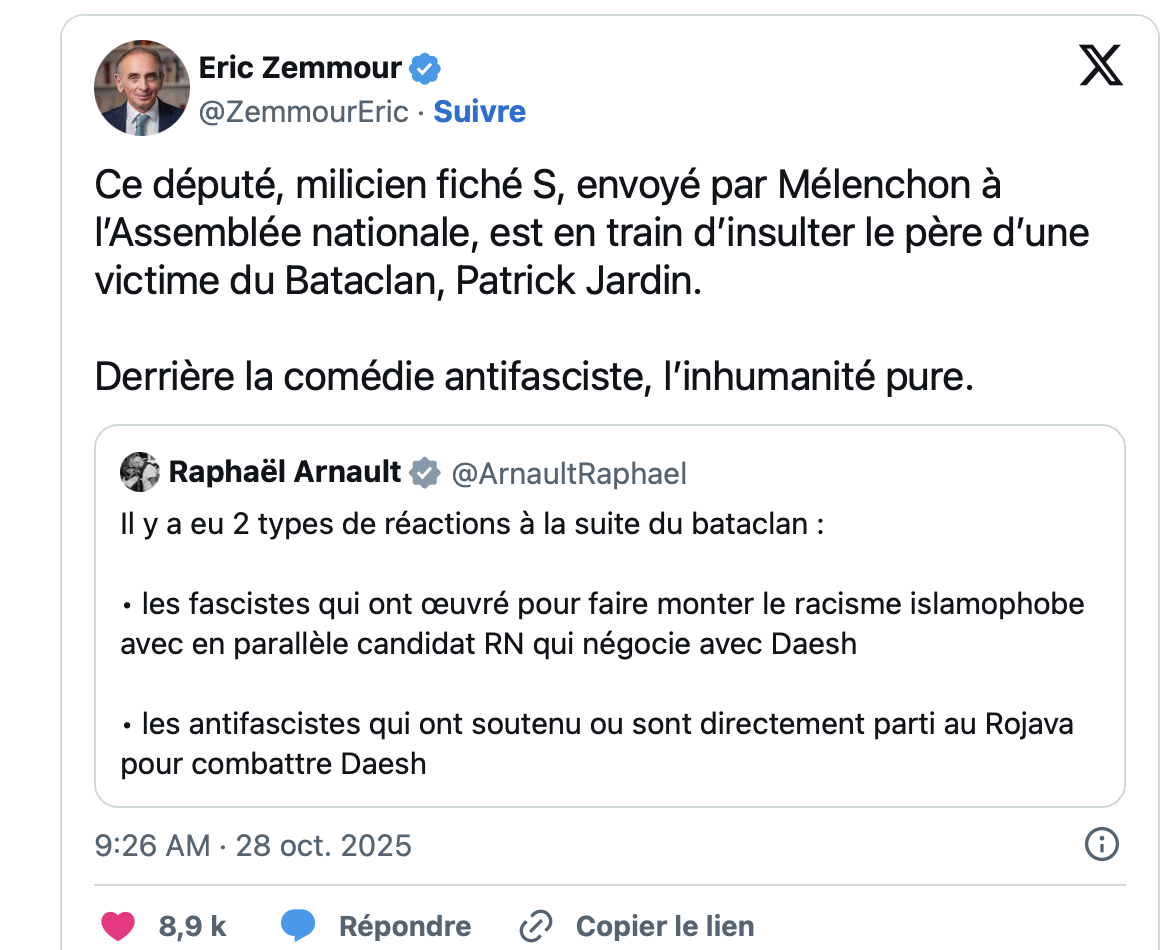The width and height of the screenshot is (1166, 950).
Task: Click the 8,9 k likes count
Action: coord(192,926)
